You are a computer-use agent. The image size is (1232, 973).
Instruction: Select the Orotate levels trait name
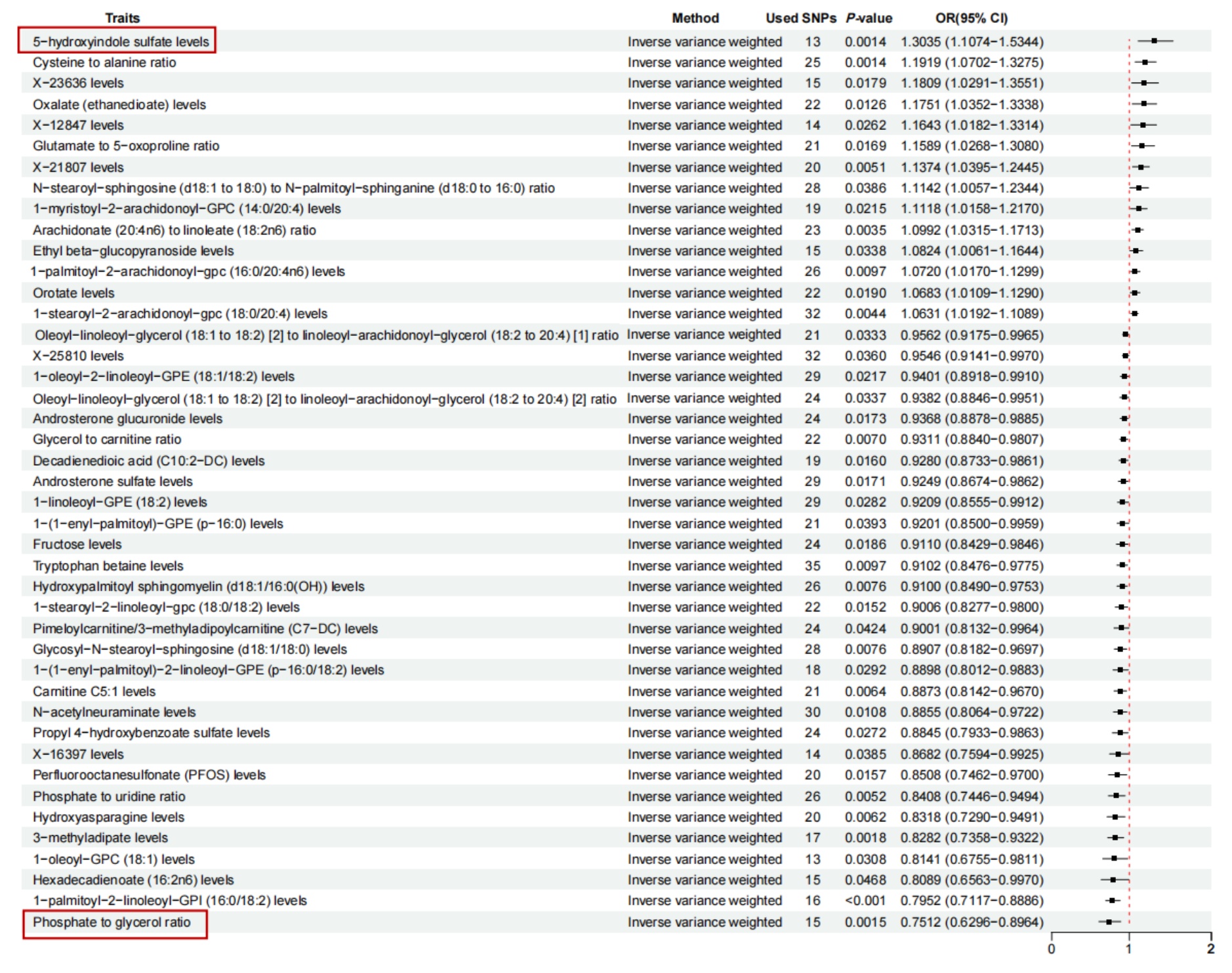tap(73, 293)
